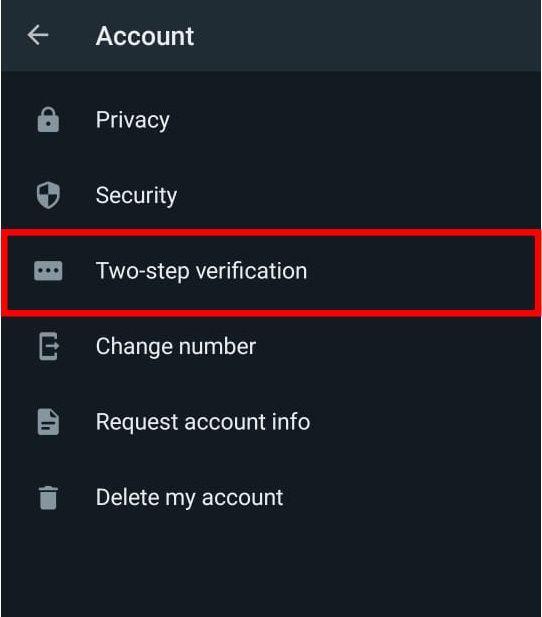Click the document icon for account info
Viewport: 542px width, 617px height.
coord(48,422)
